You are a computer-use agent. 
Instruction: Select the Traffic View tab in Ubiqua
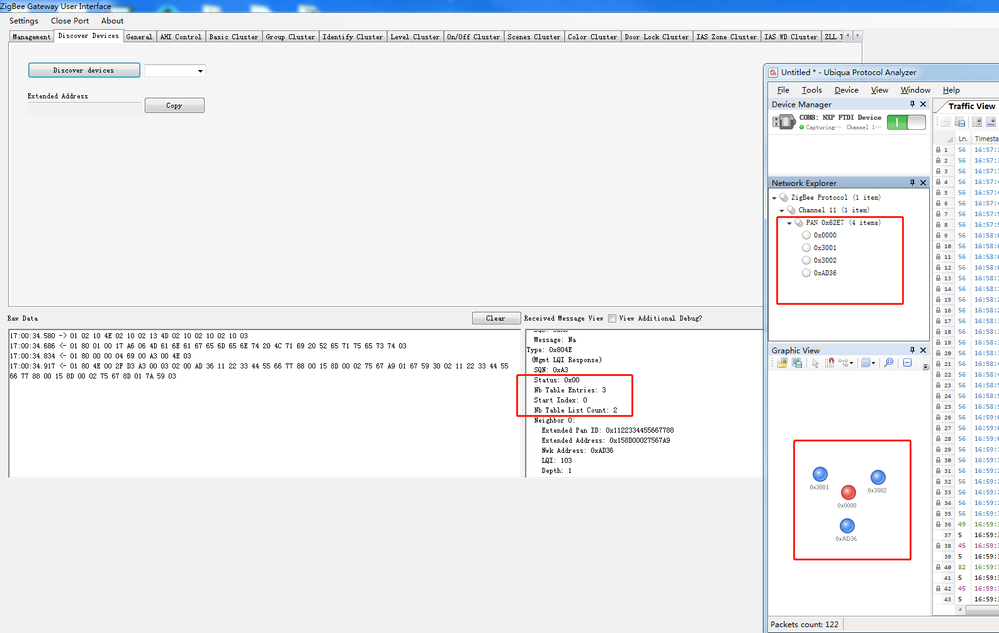point(971,106)
